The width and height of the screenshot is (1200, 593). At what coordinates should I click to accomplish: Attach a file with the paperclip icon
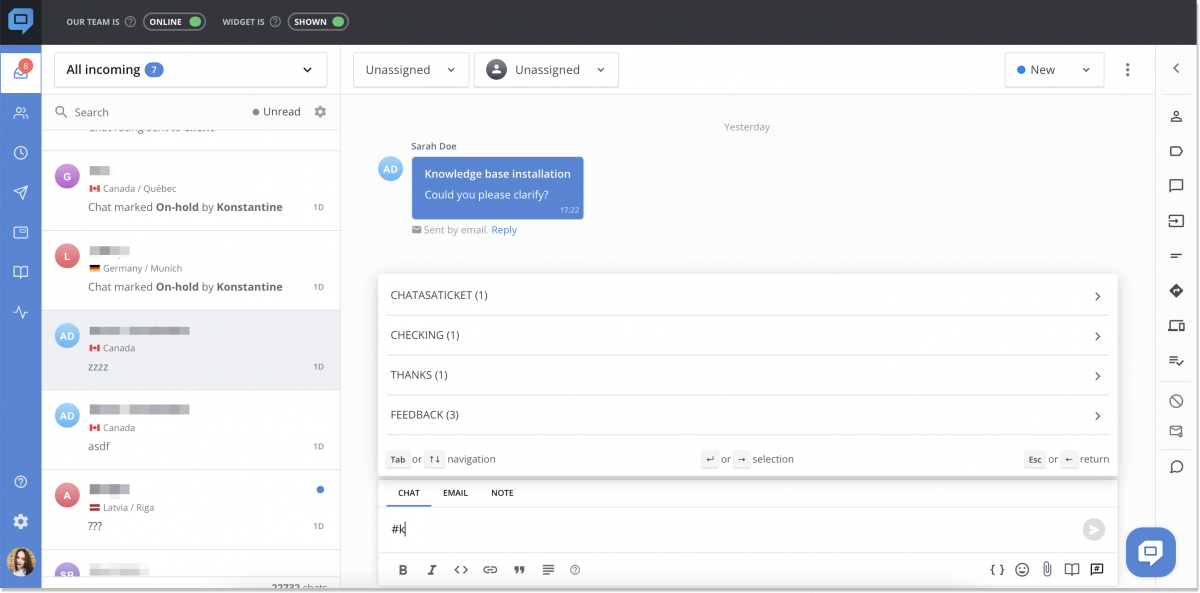[x=1047, y=569]
